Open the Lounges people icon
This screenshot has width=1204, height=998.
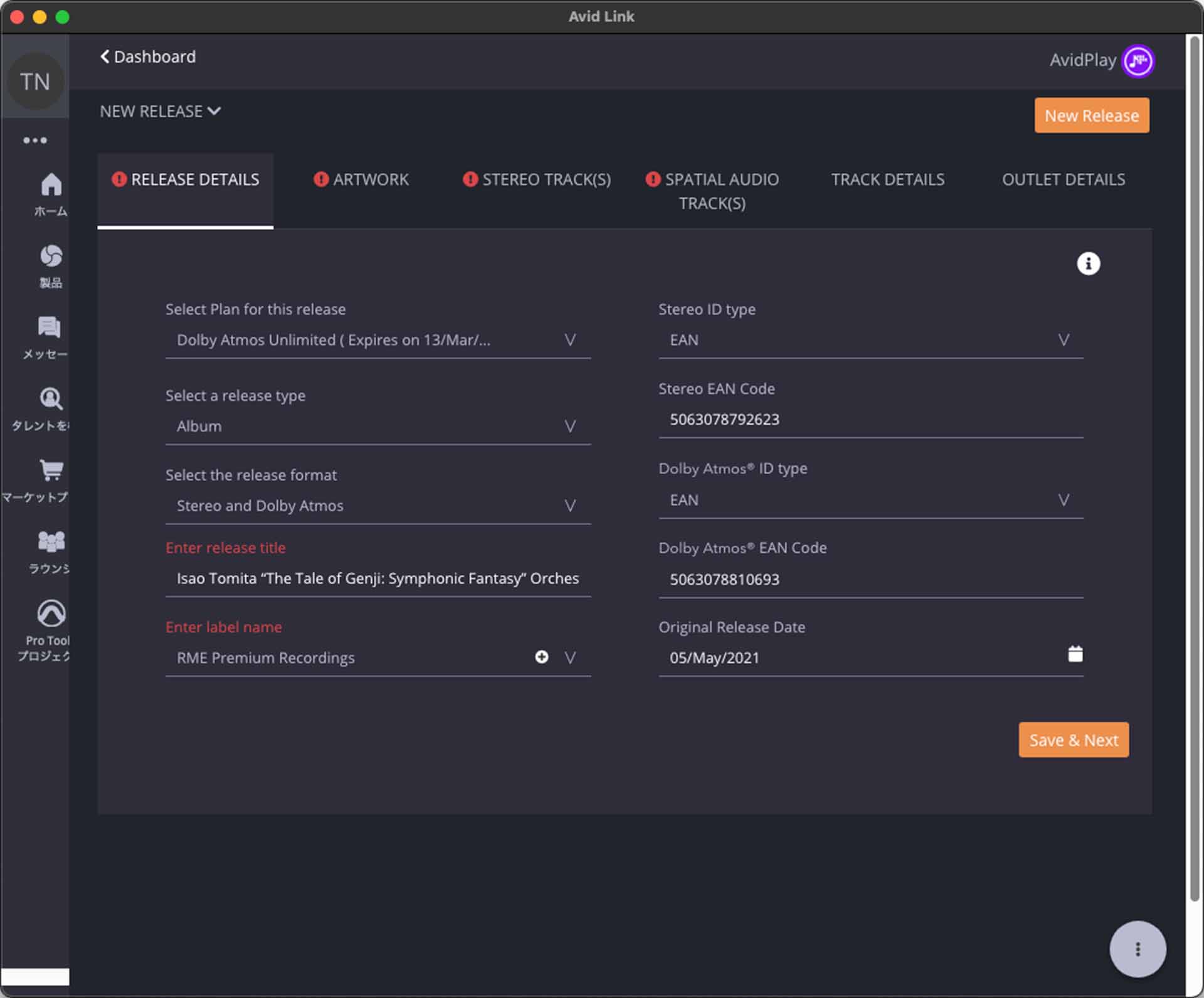[x=51, y=541]
